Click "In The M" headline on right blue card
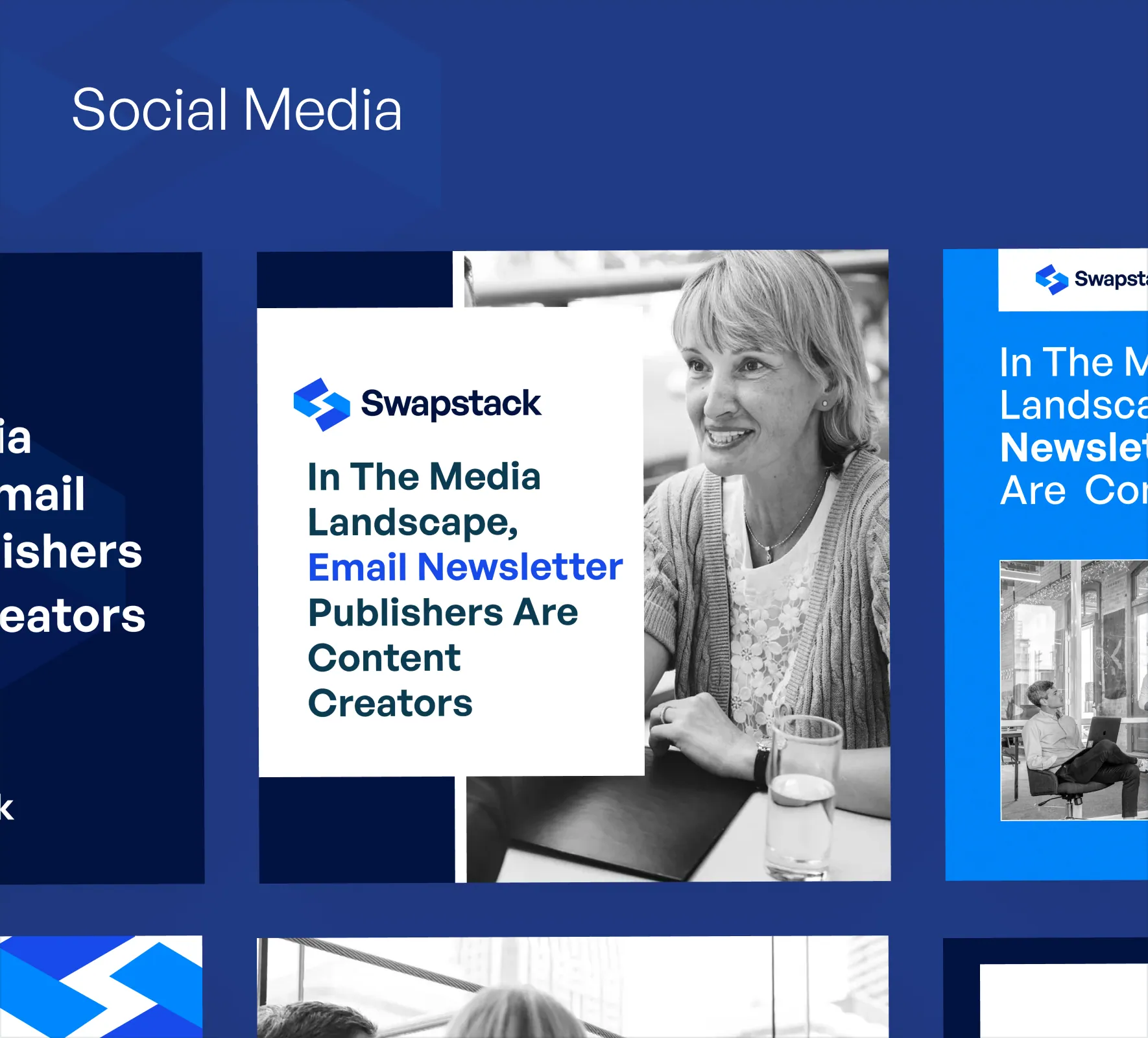 point(1073,362)
